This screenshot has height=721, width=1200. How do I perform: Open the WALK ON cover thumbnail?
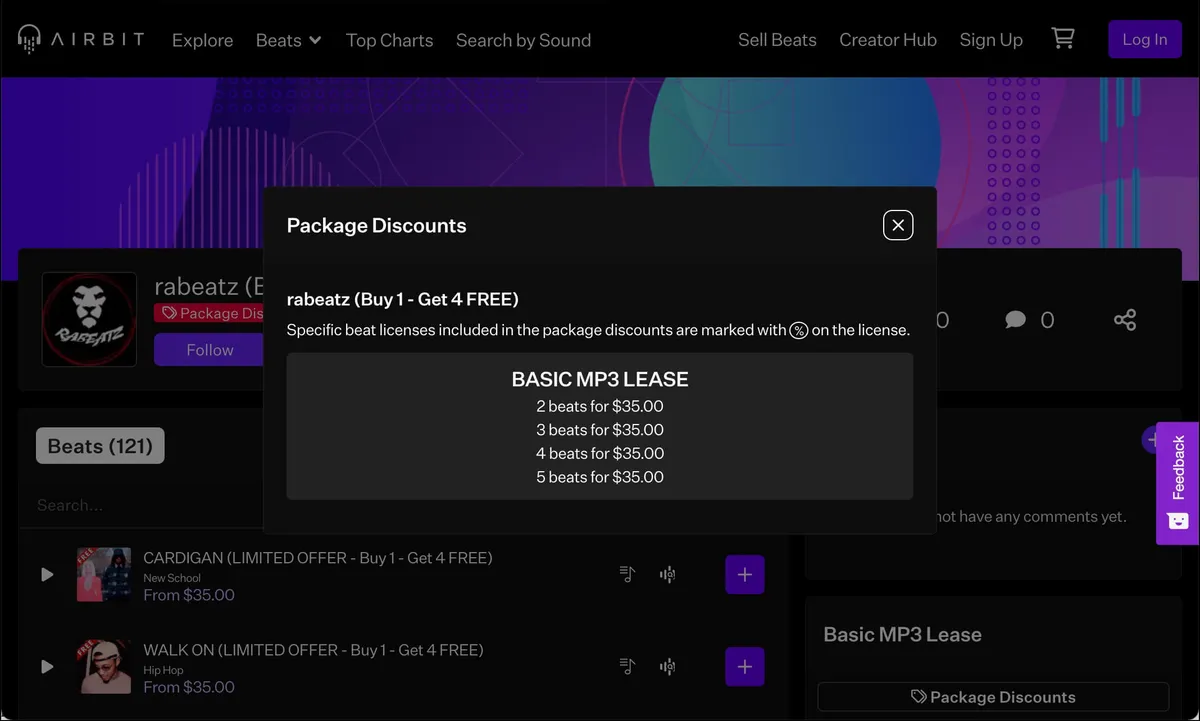point(104,667)
